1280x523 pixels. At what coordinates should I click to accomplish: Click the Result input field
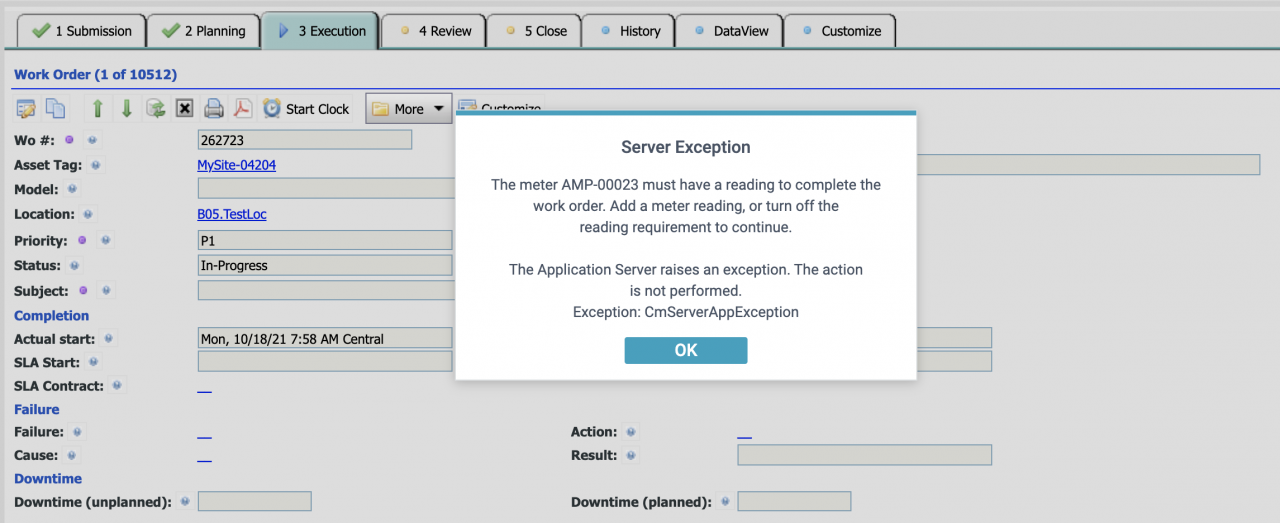[864, 455]
